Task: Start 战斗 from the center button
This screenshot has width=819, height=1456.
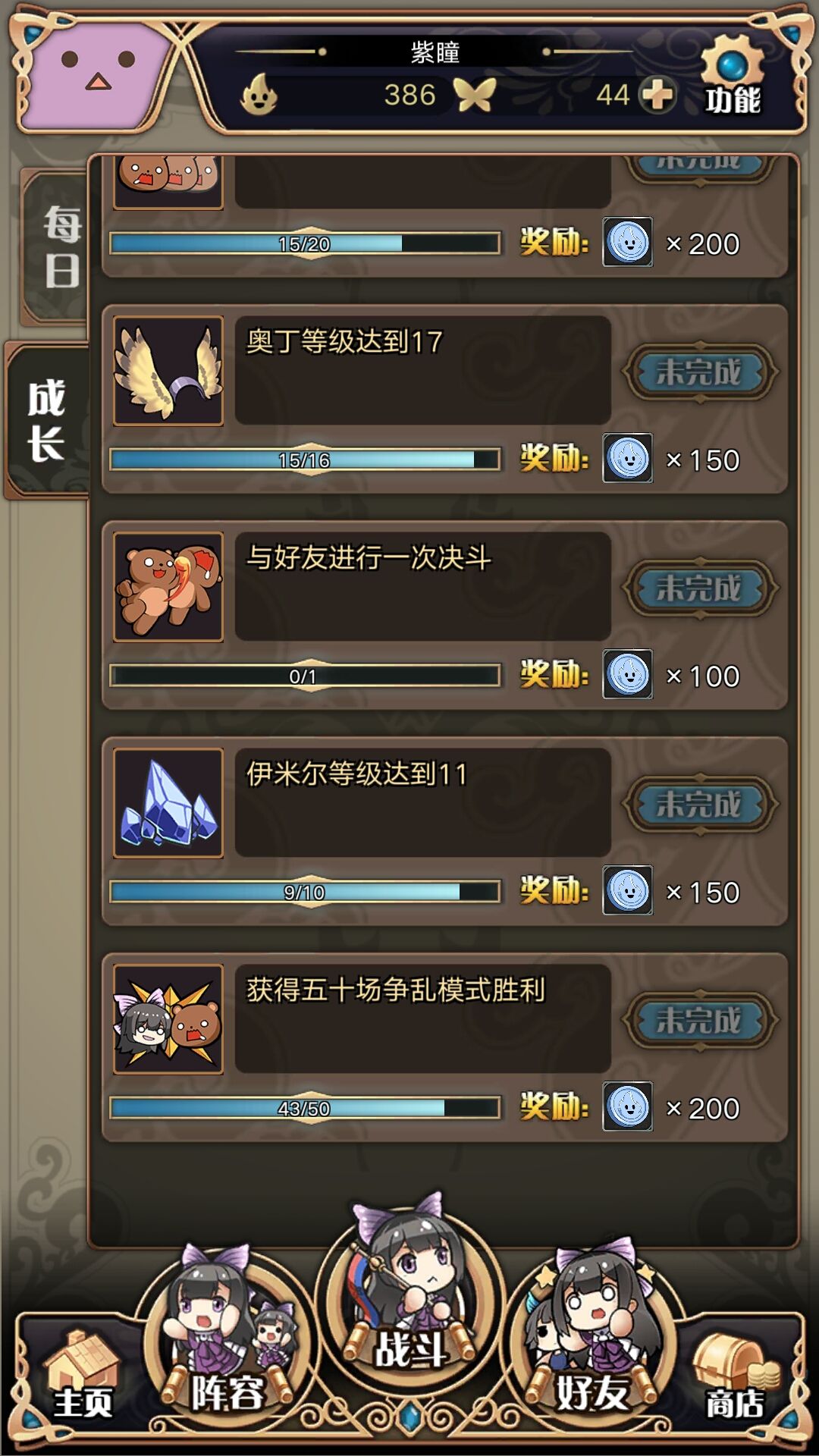Action: (409, 1289)
